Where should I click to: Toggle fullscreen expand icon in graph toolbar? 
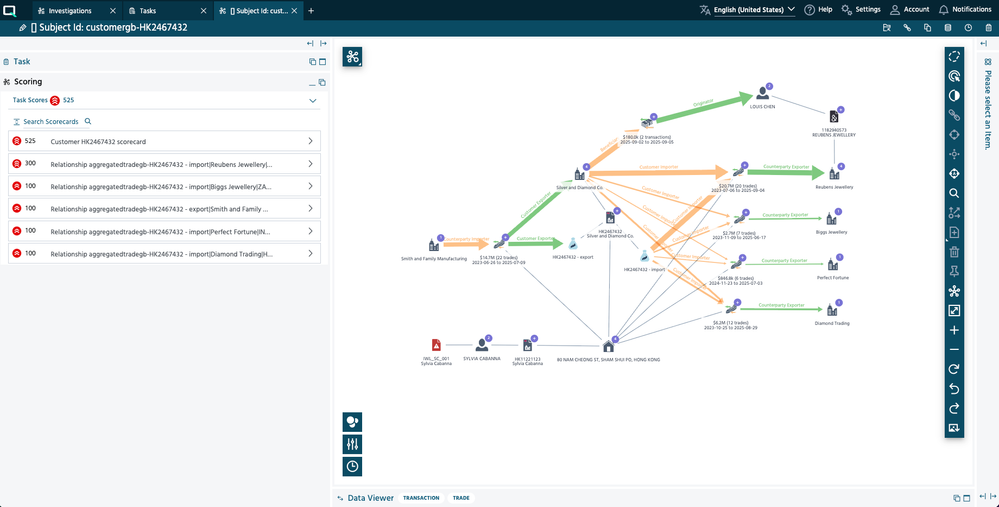point(954,311)
